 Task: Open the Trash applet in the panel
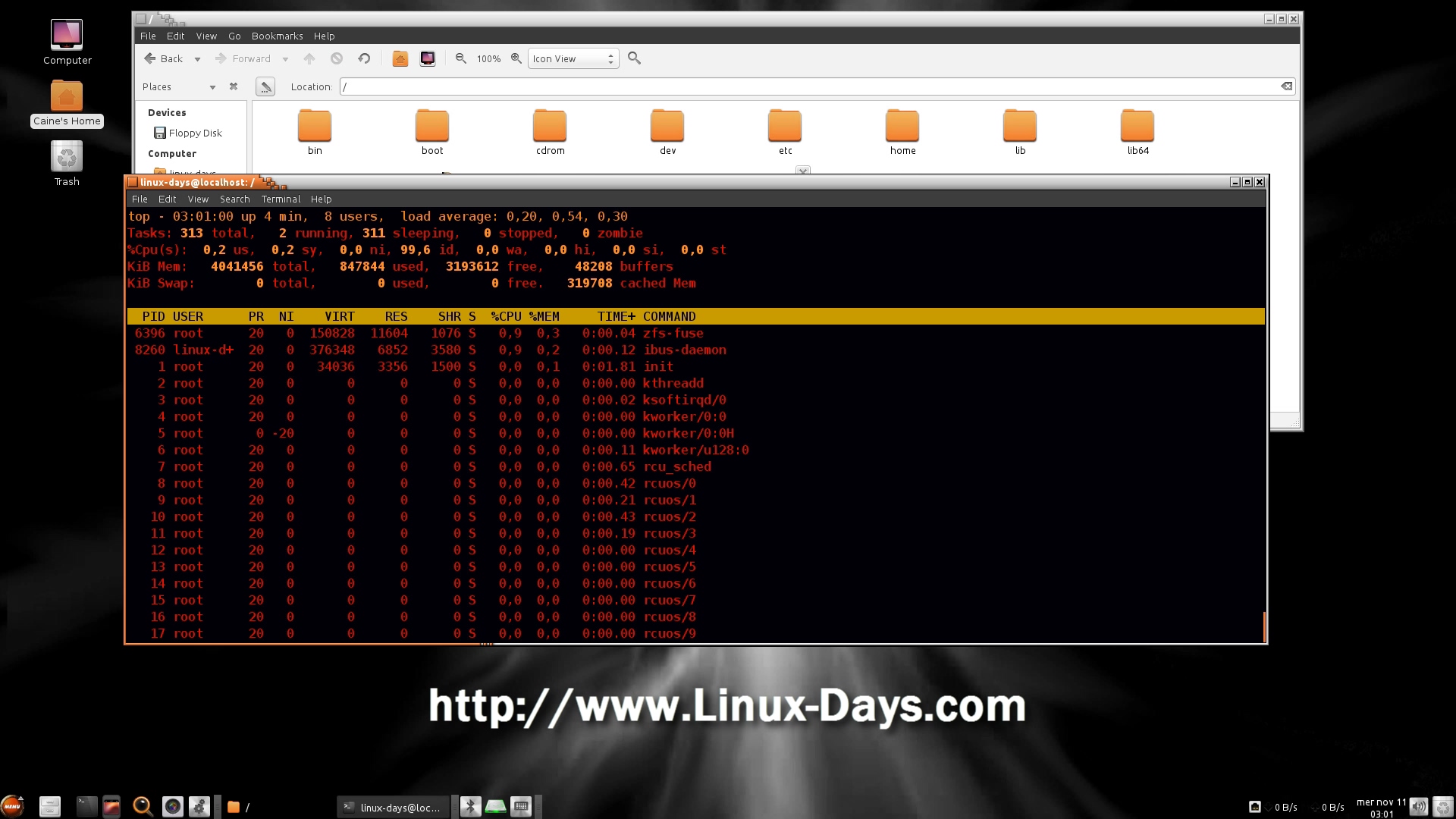1443,807
